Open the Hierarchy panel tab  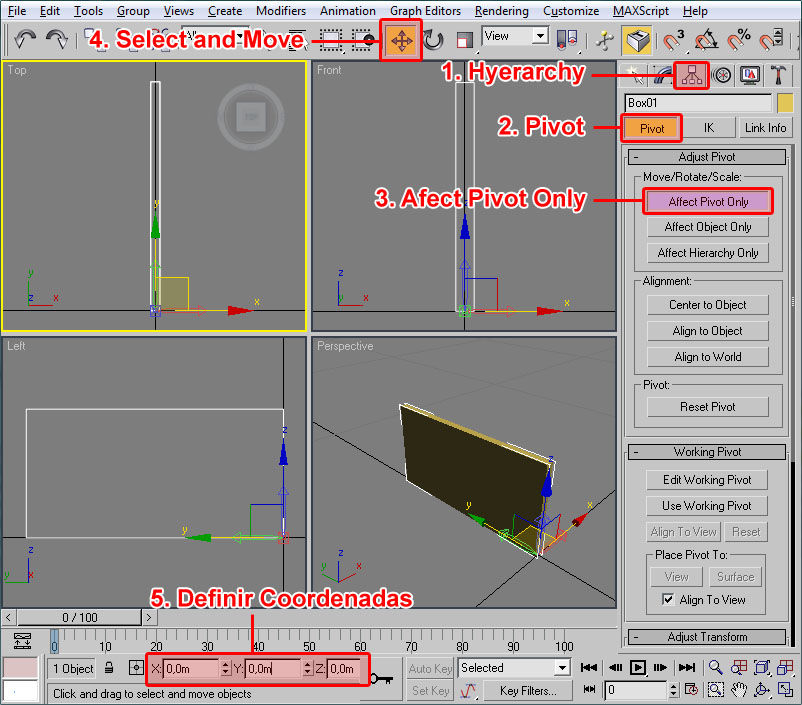691,75
